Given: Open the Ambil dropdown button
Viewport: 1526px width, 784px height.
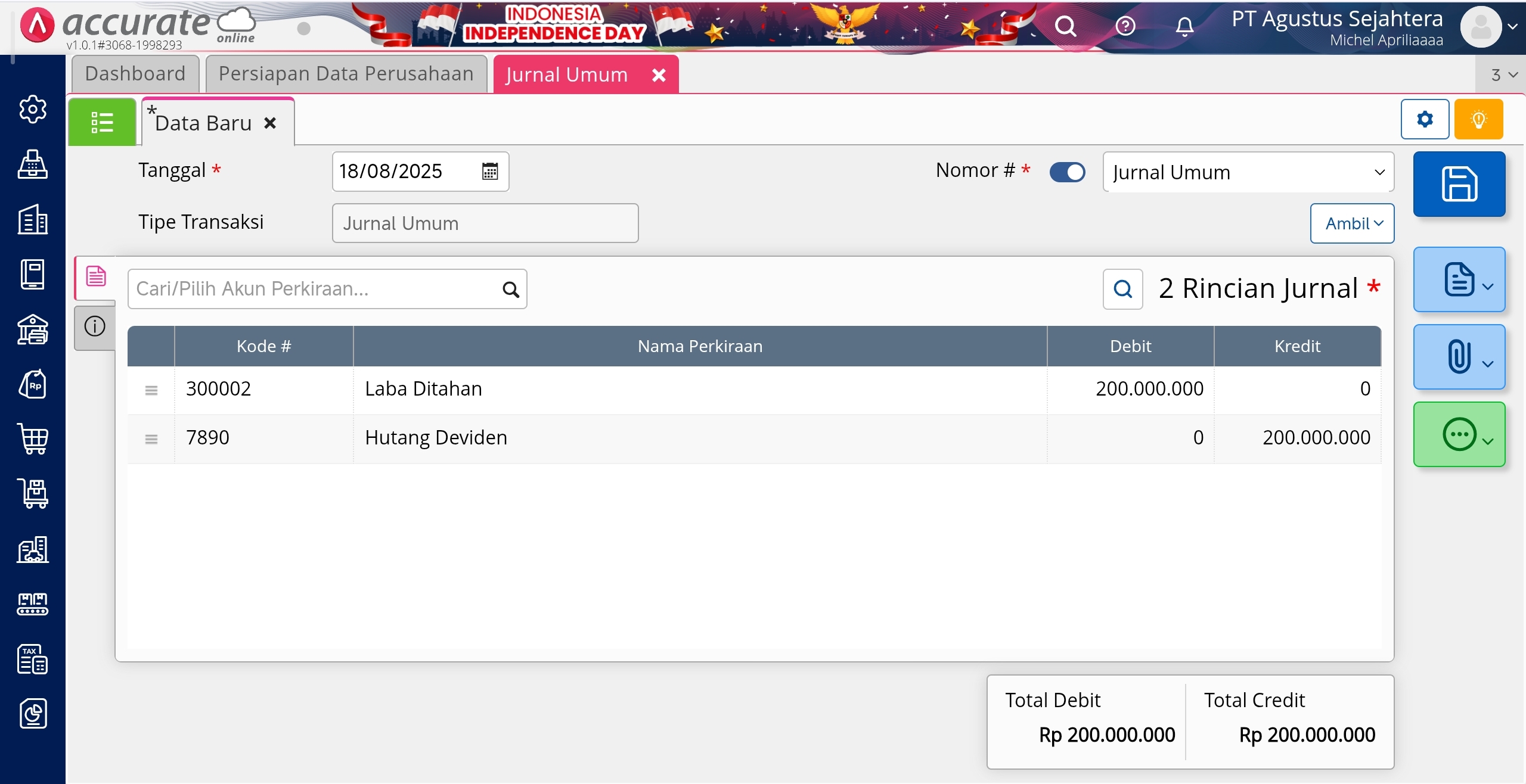Looking at the screenshot, I should click(x=1352, y=223).
